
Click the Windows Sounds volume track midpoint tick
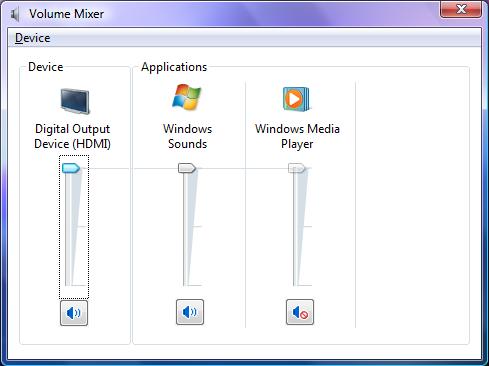point(197,227)
